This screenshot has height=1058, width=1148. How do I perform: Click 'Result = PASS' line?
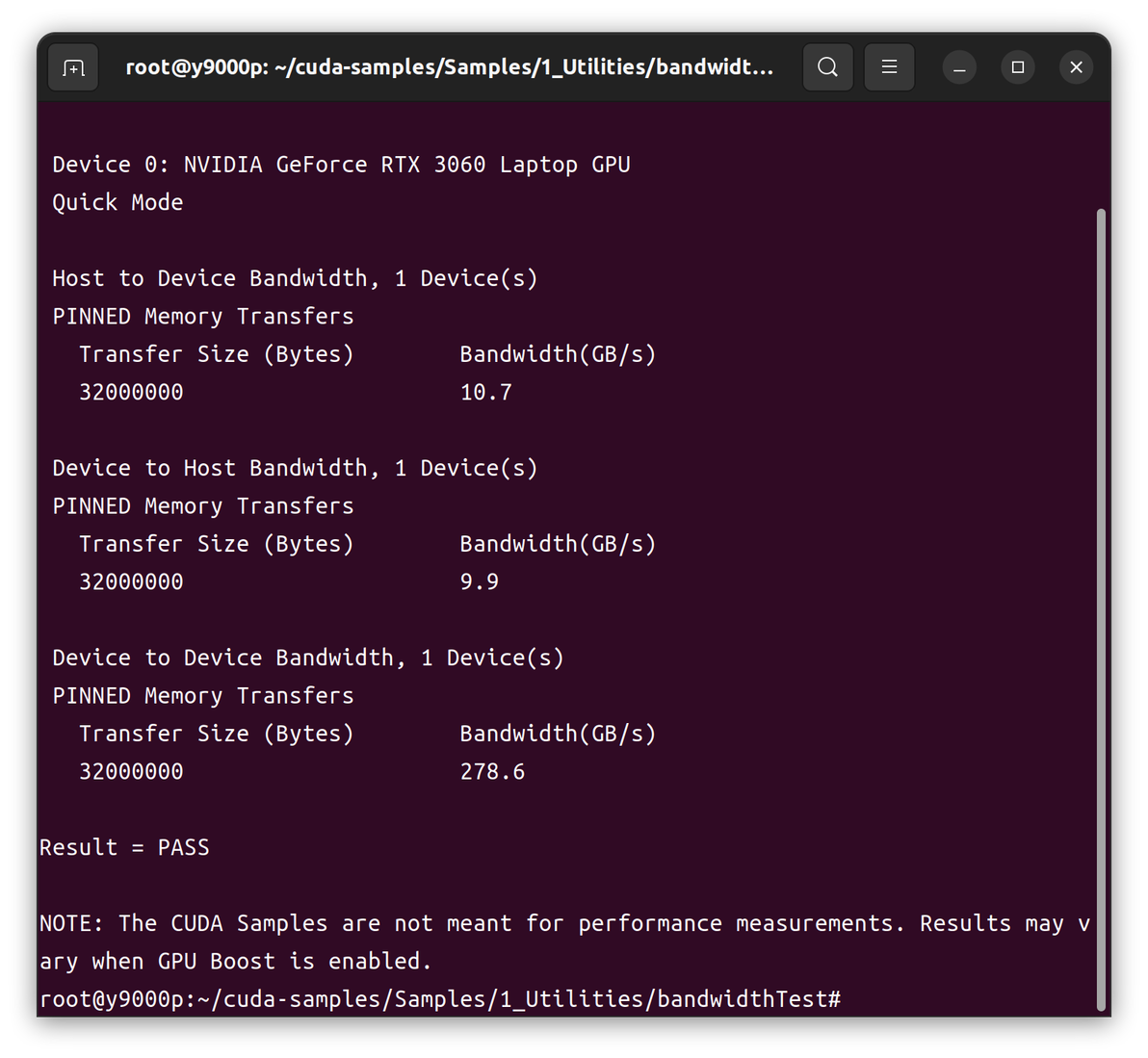124,847
